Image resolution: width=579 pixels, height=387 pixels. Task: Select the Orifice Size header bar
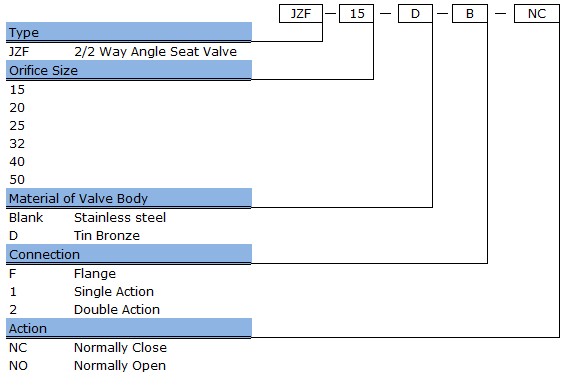tap(129, 70)
